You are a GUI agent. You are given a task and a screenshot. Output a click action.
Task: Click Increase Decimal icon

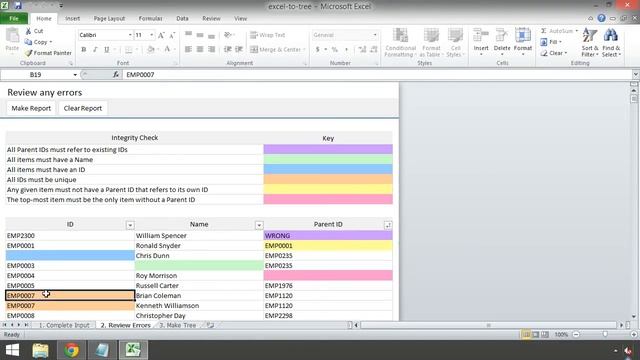362,49
